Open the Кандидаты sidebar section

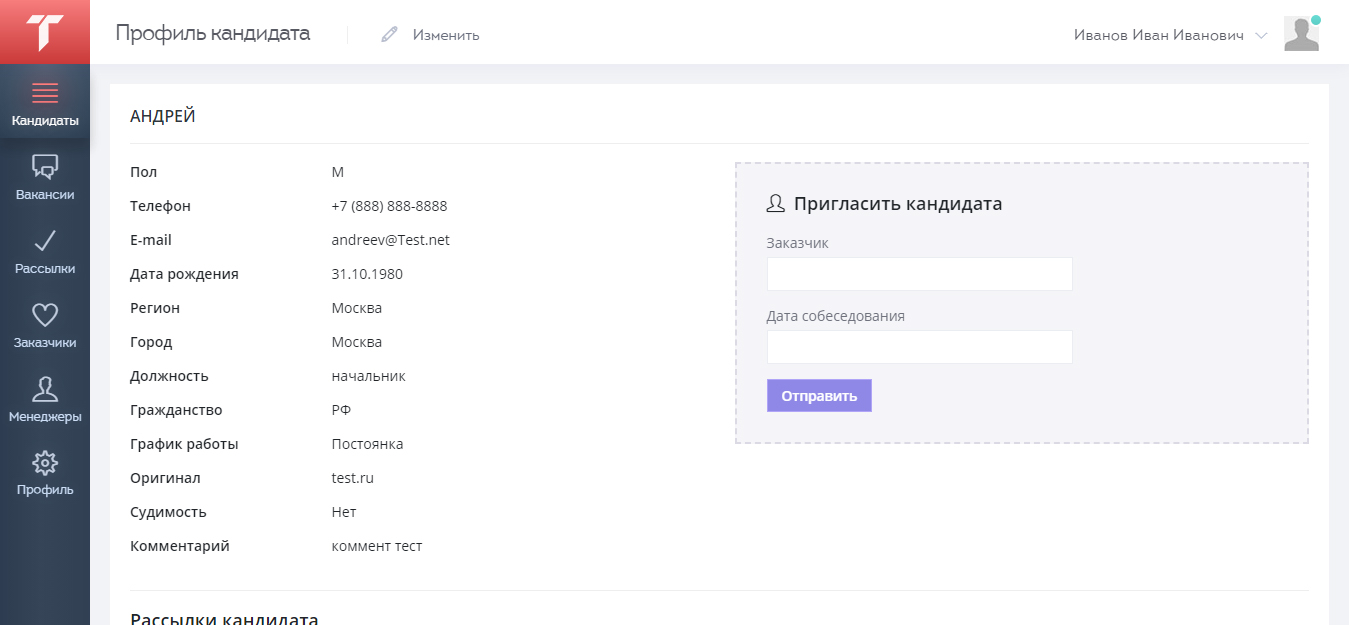[45, 105]
